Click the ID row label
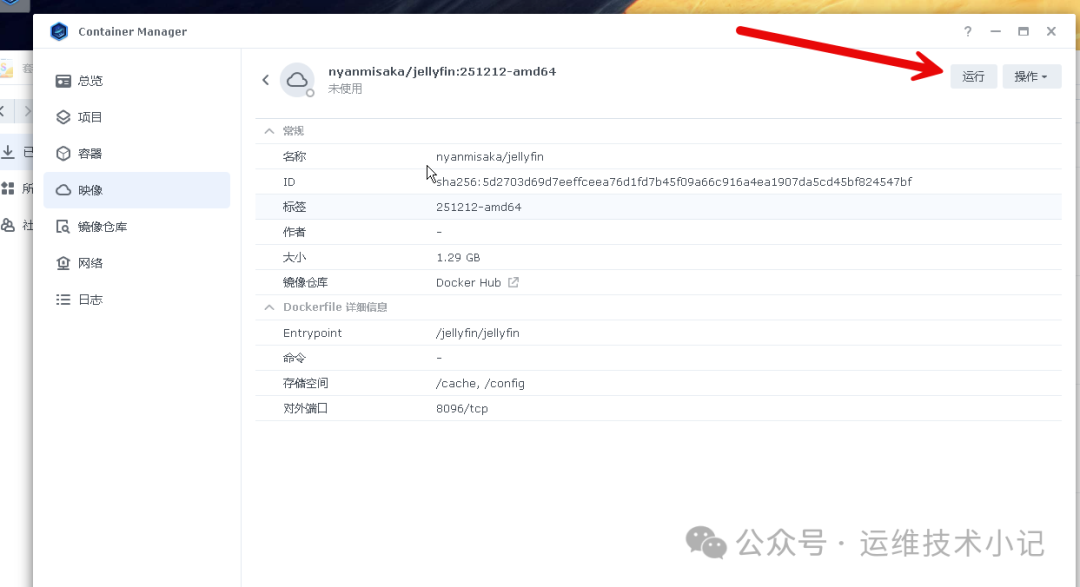 (289, 182)
